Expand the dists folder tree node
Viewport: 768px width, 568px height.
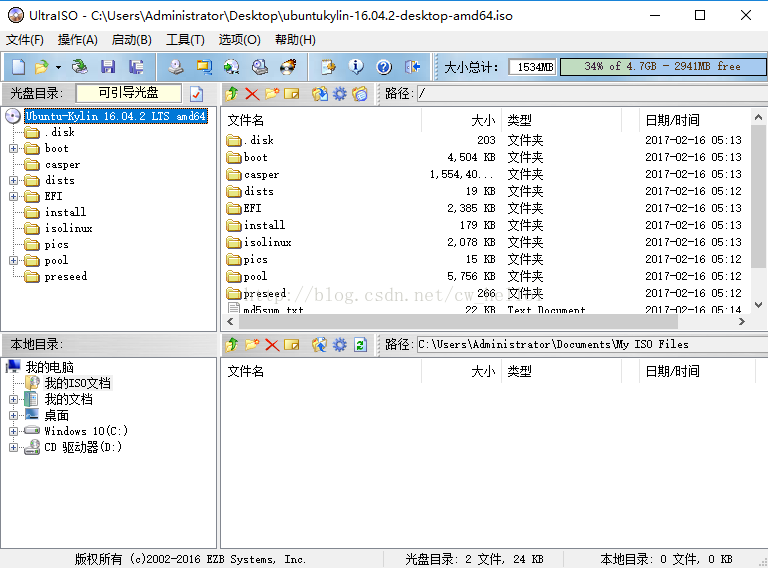[14, 180]
